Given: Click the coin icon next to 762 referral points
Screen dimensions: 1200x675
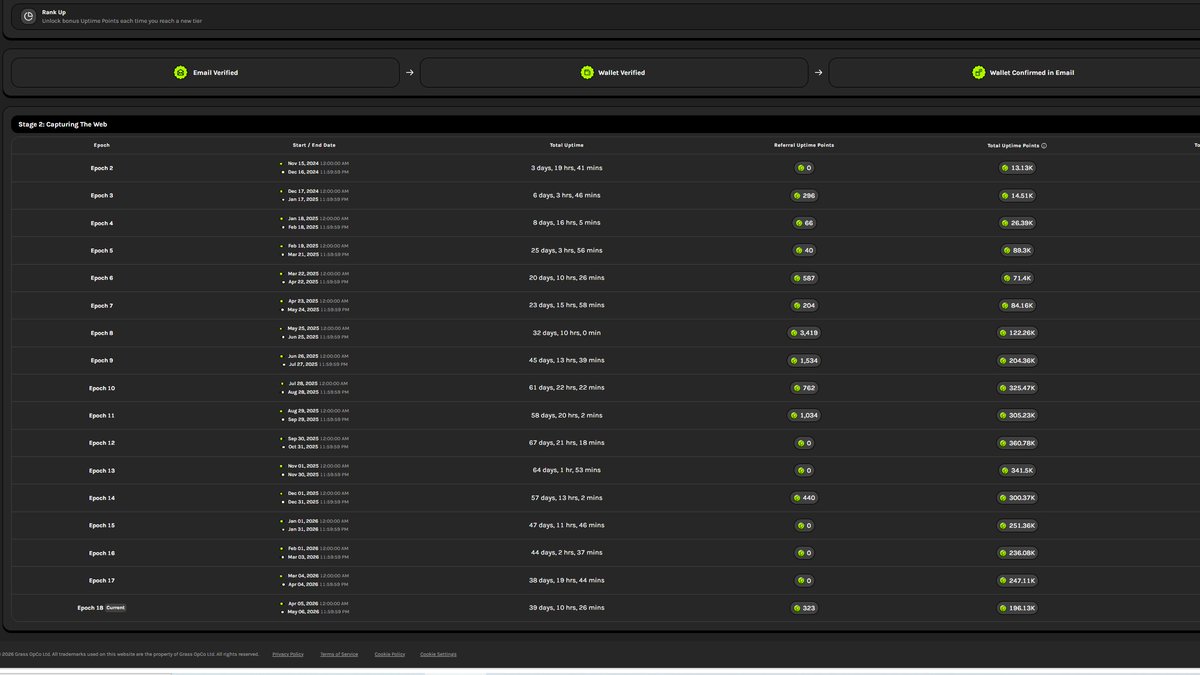Looking at the screenshot, I should pyautogui.click(x=797, y=388).
